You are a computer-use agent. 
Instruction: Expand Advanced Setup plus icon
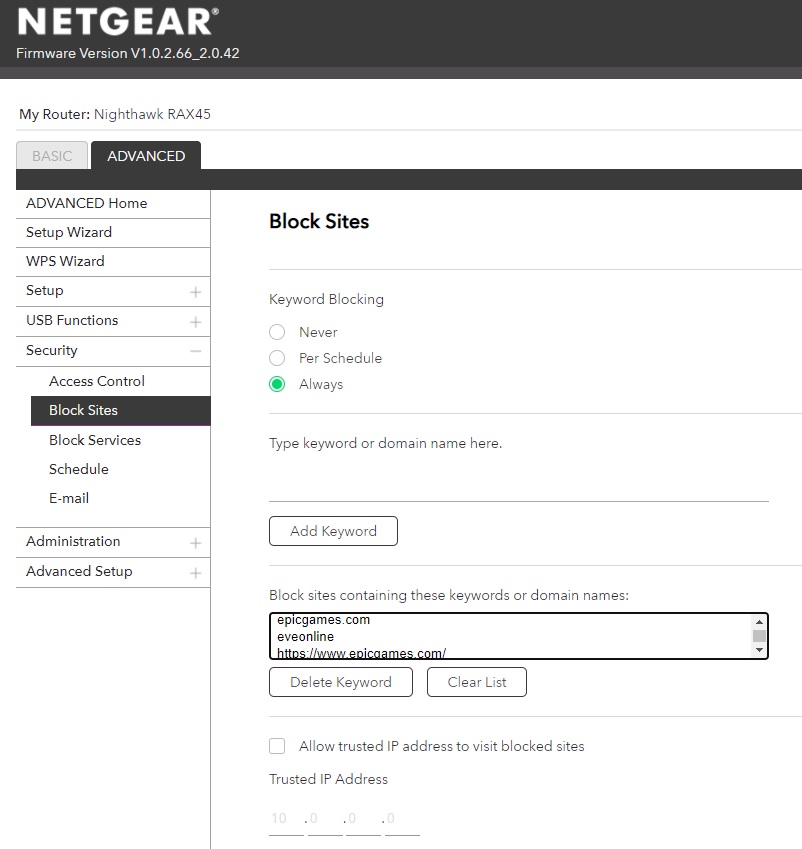tap(195, 573)
